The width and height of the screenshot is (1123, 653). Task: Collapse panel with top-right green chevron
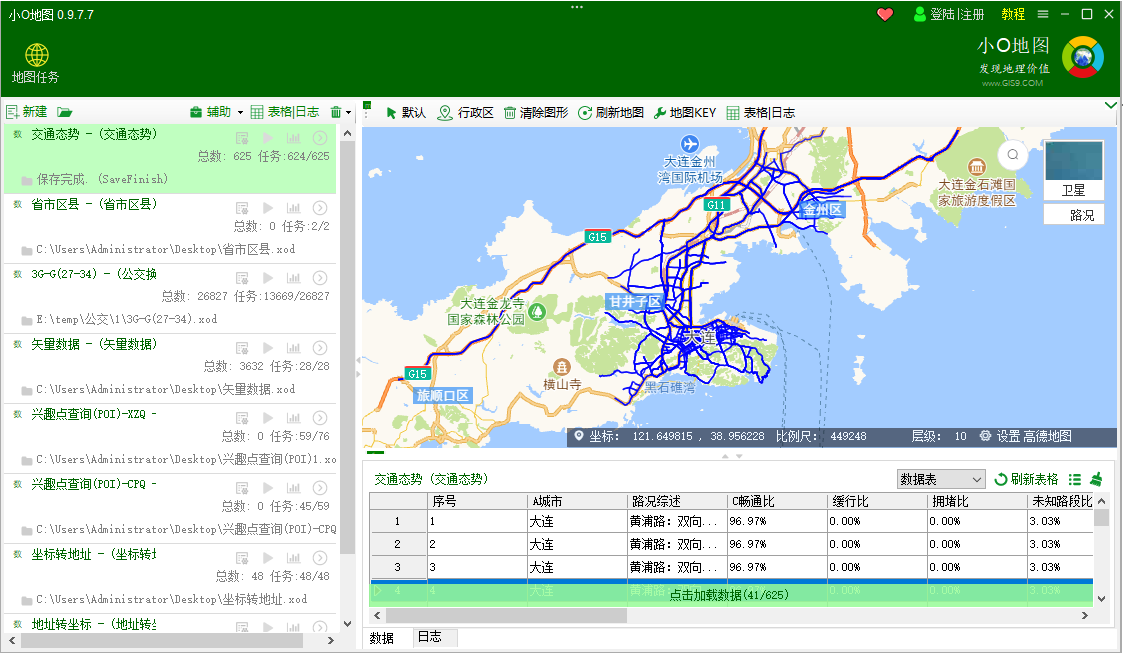[x=1110, y=105]
